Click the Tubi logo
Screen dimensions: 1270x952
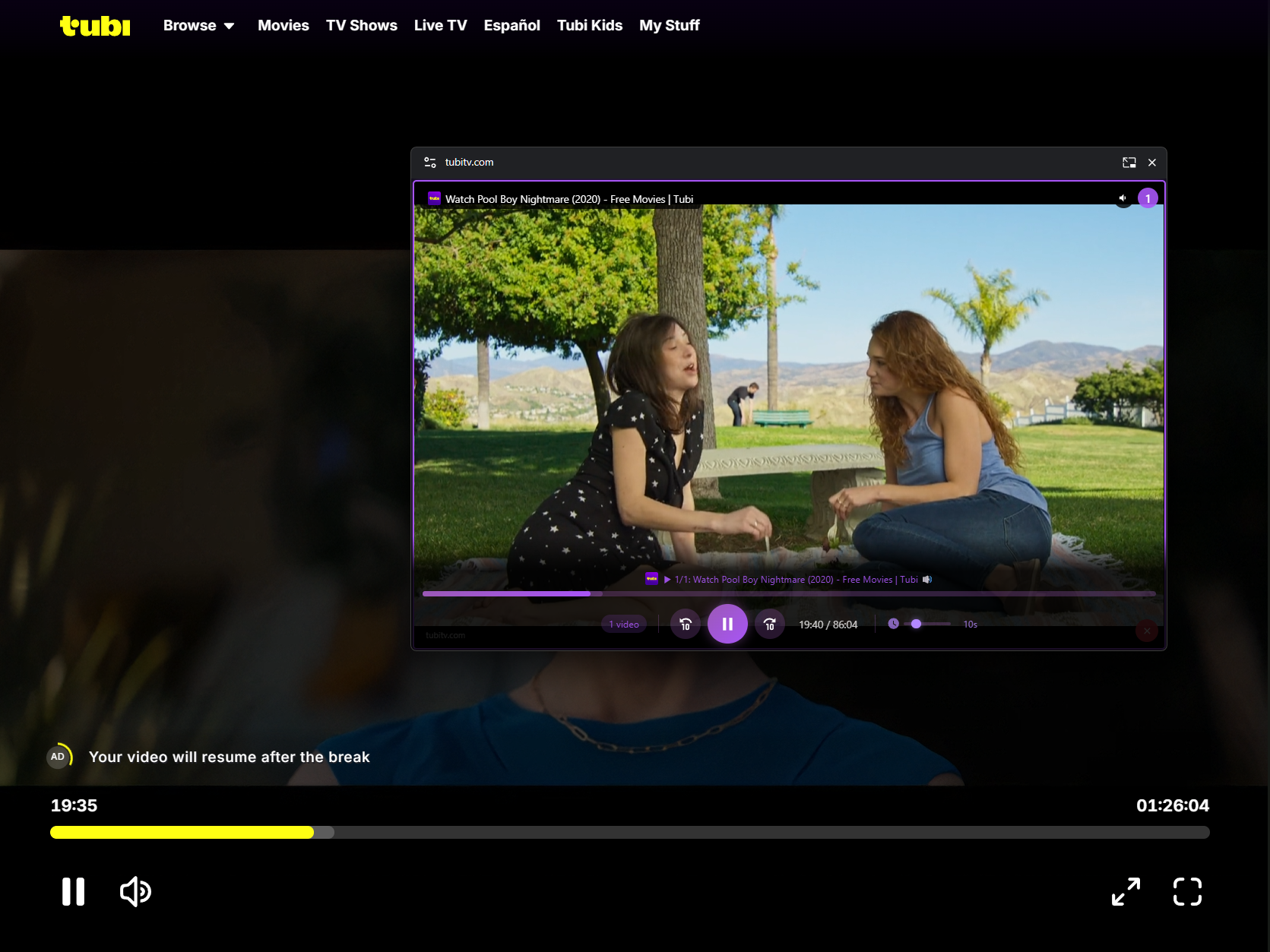pos(95,26)
